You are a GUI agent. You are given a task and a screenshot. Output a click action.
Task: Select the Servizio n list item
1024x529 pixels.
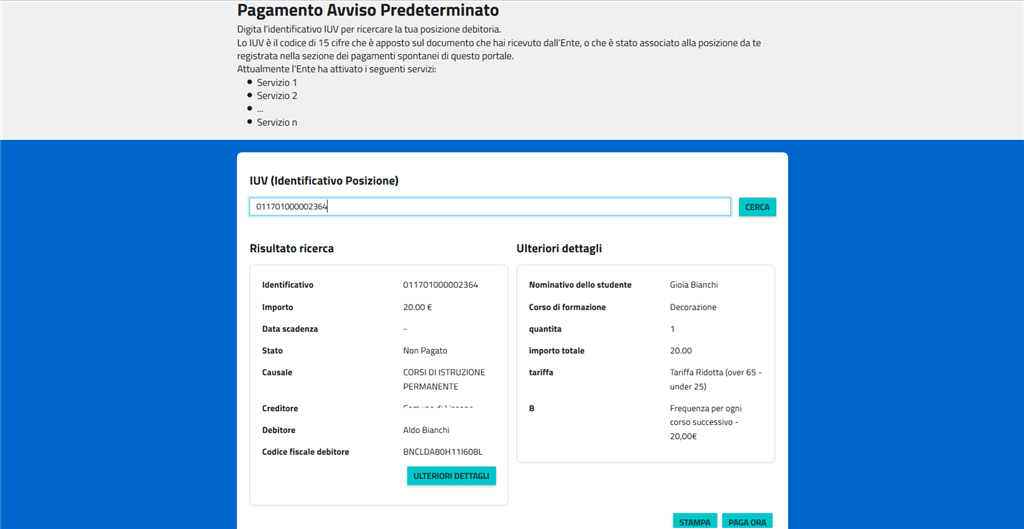click(277, 122)
